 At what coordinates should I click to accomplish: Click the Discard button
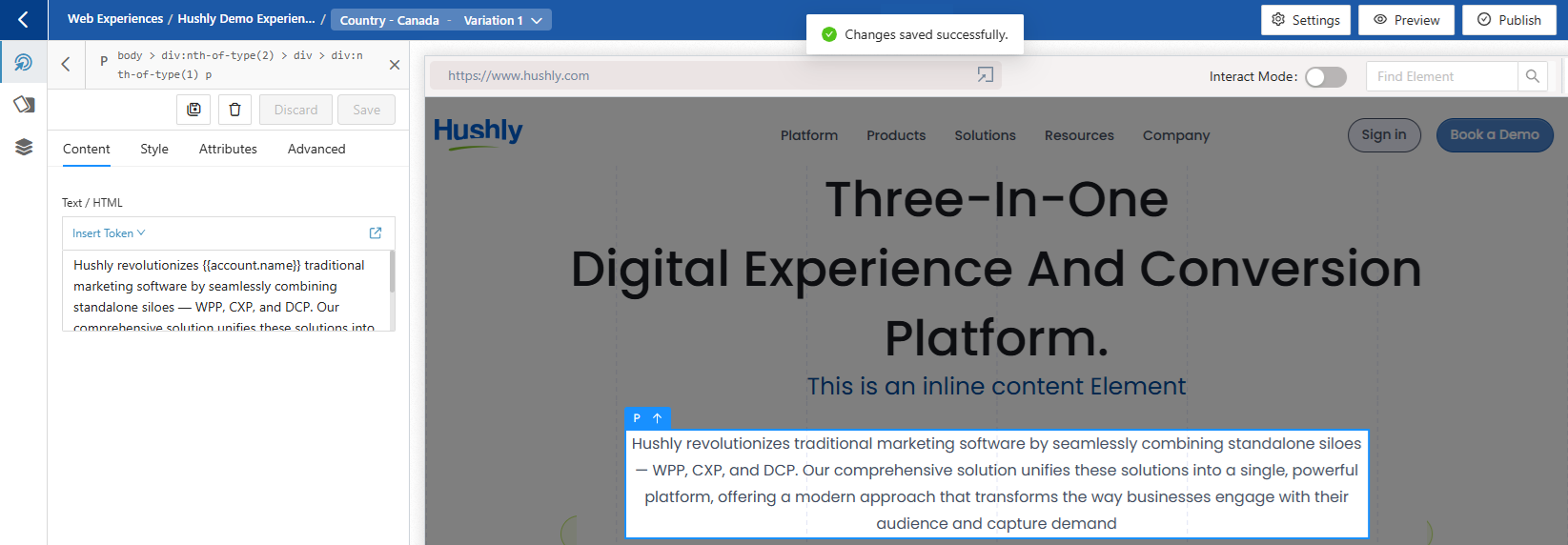tap(295, 110)
